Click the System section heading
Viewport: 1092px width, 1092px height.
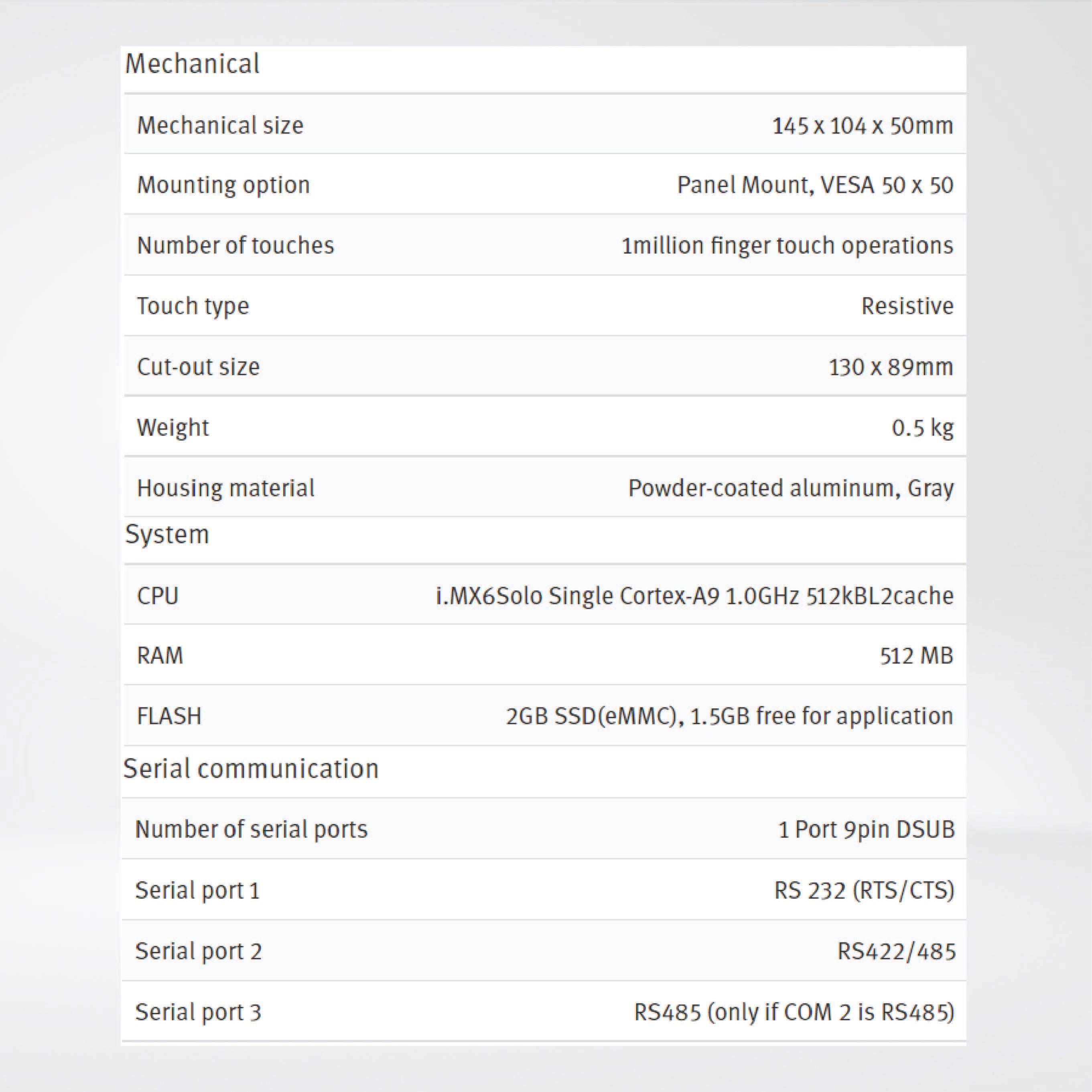[167, 534]
